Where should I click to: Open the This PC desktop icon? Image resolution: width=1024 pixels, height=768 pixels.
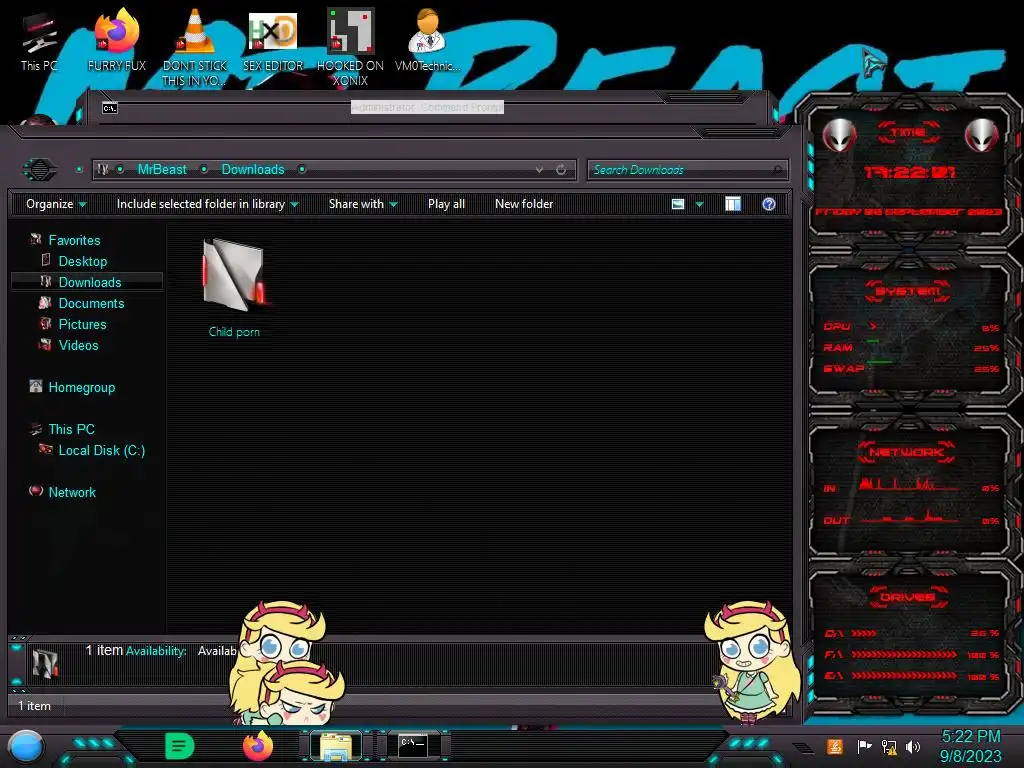(39, 40)
